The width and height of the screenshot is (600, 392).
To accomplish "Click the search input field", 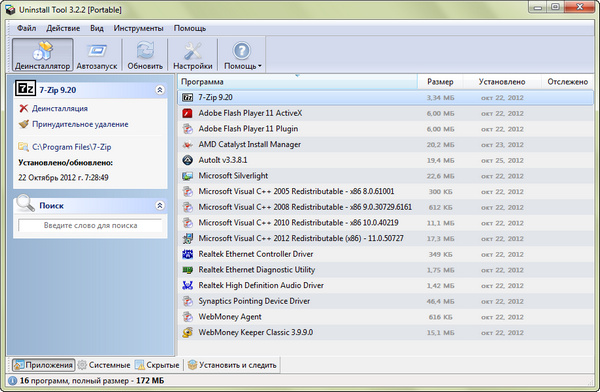I will click(90, 225).
